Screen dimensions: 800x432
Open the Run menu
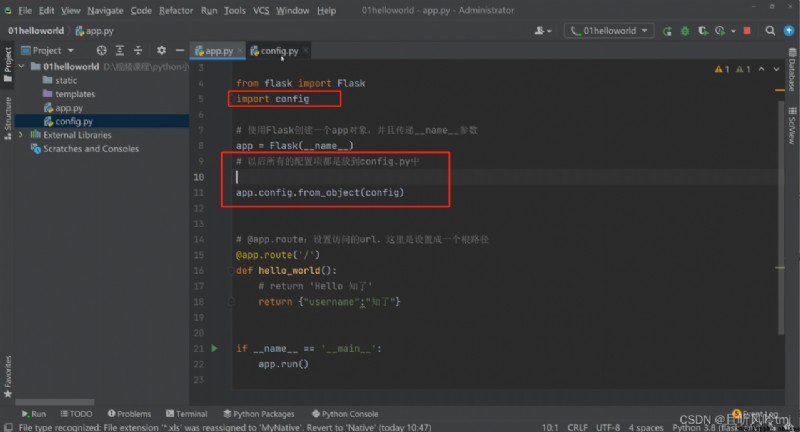pyautogui.click(x=209, y=10)
